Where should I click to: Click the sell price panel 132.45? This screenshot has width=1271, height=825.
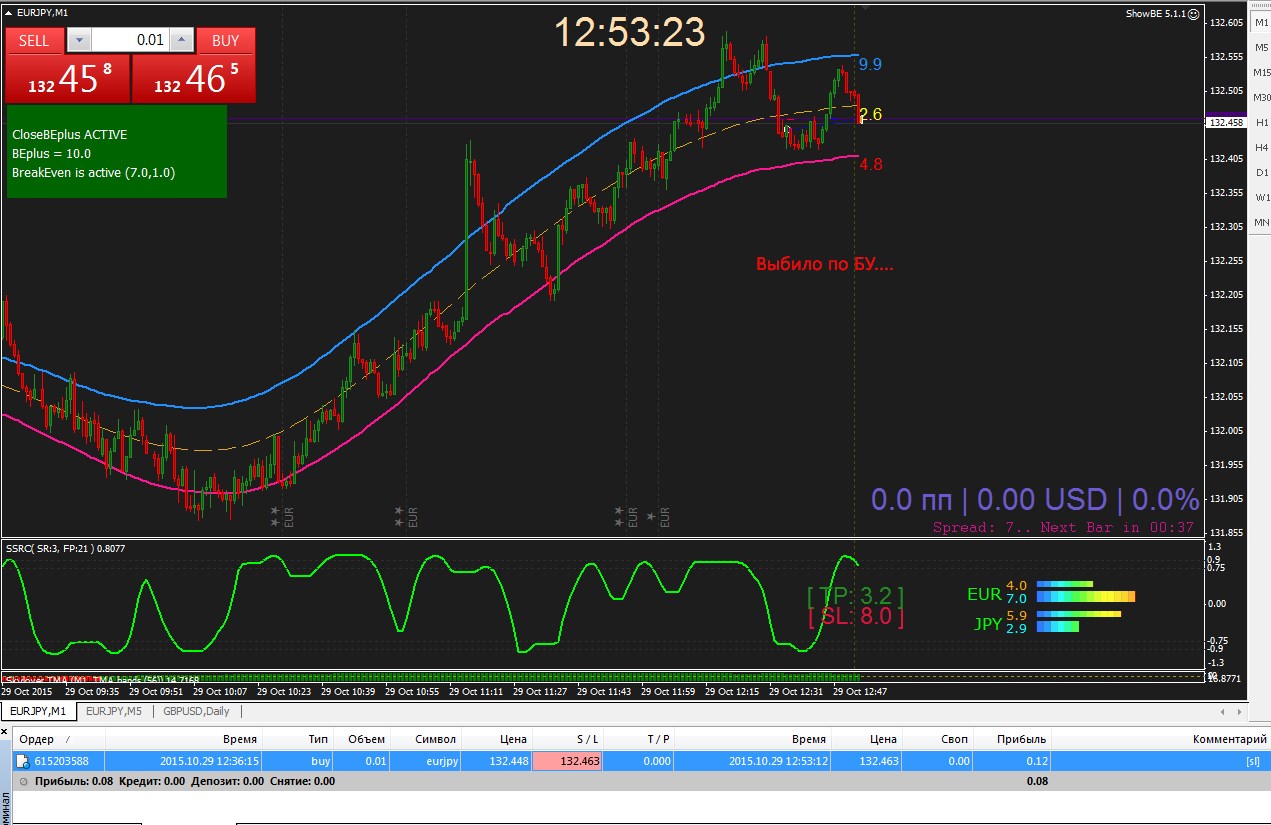pos(68,78)
